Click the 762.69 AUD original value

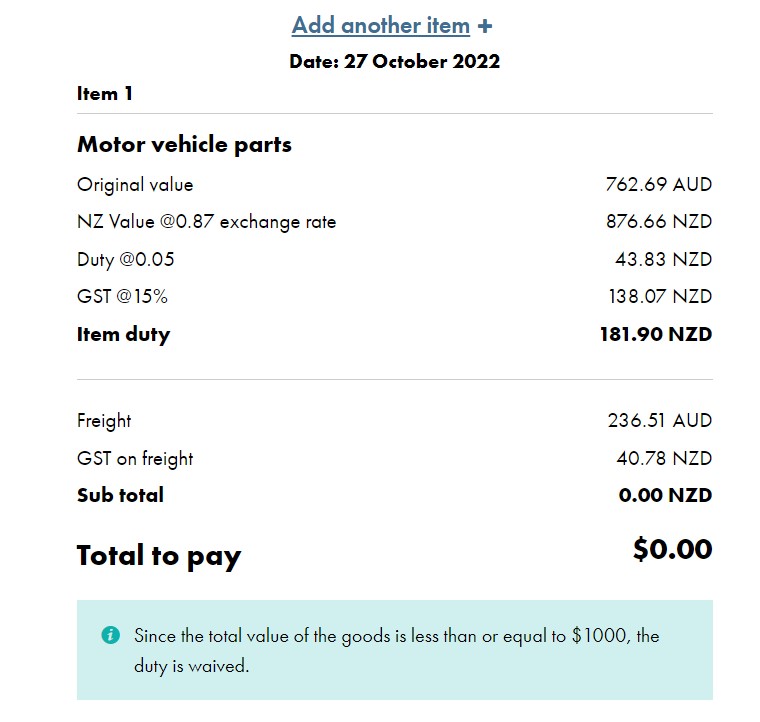tap(659, 184)
